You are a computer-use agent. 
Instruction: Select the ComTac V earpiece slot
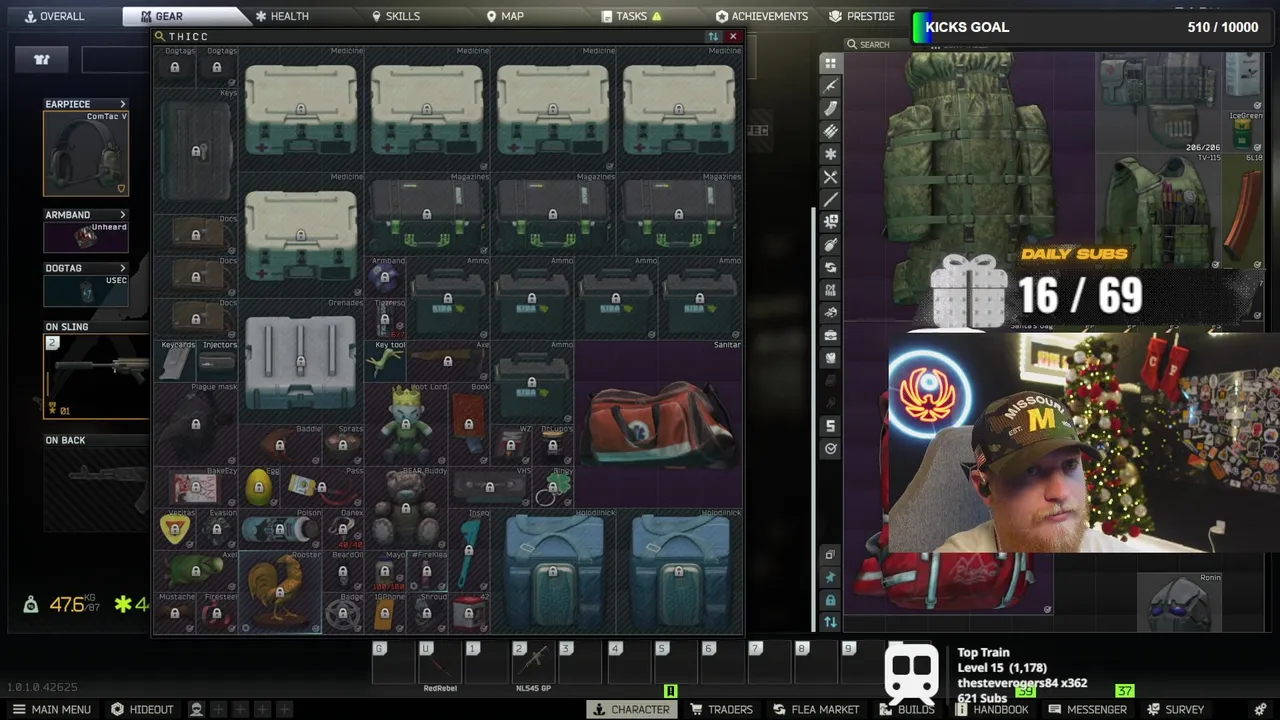(86, 154)
